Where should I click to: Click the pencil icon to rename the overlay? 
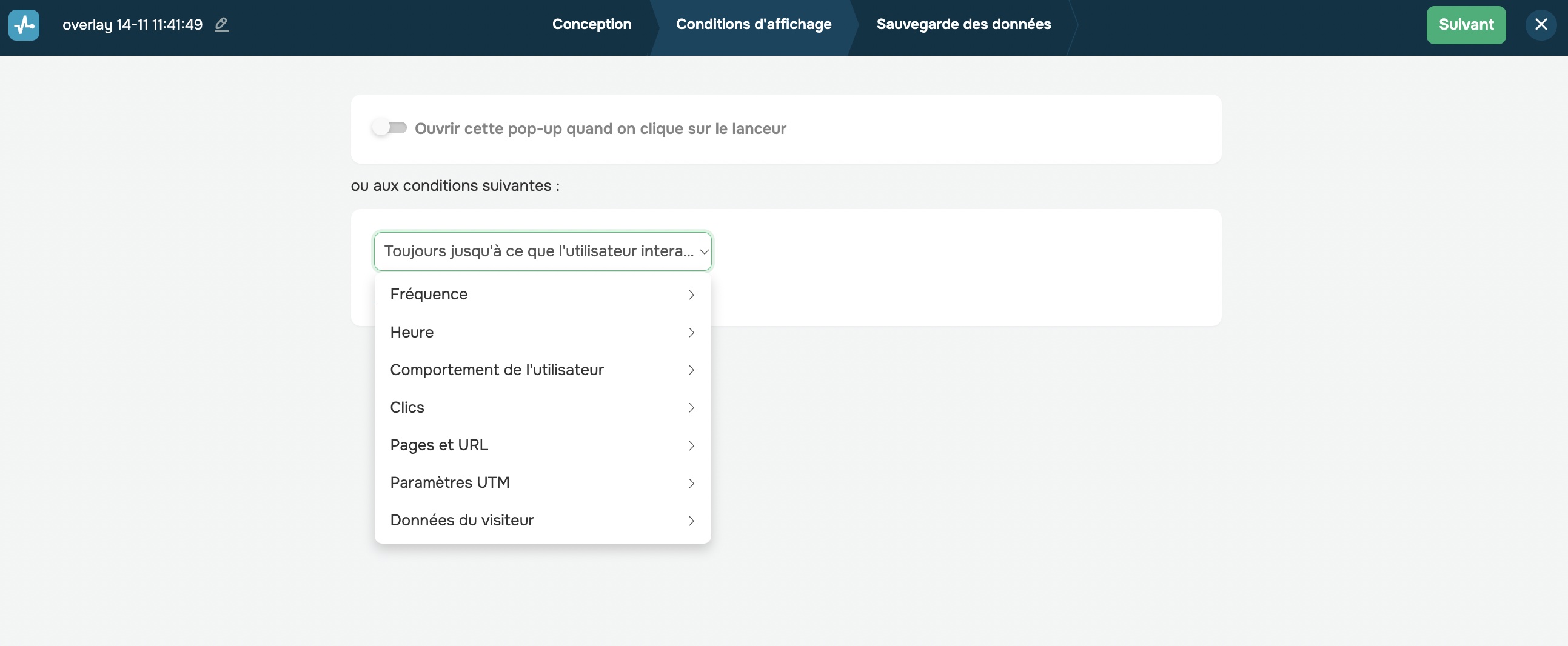click(x=221, y=25)
